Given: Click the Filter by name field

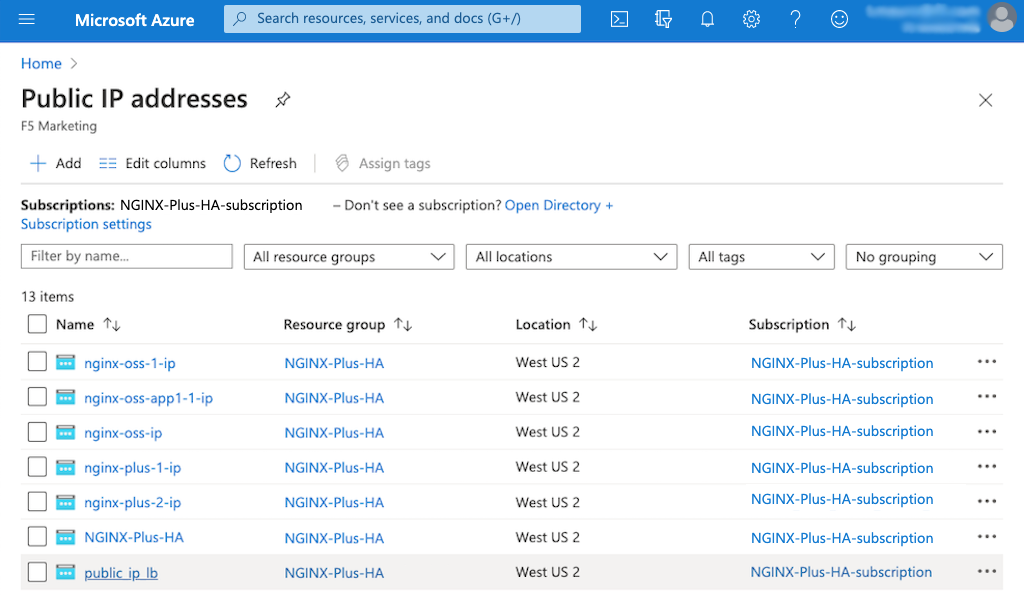Looking at the screenshot, I should click(126, 256).
